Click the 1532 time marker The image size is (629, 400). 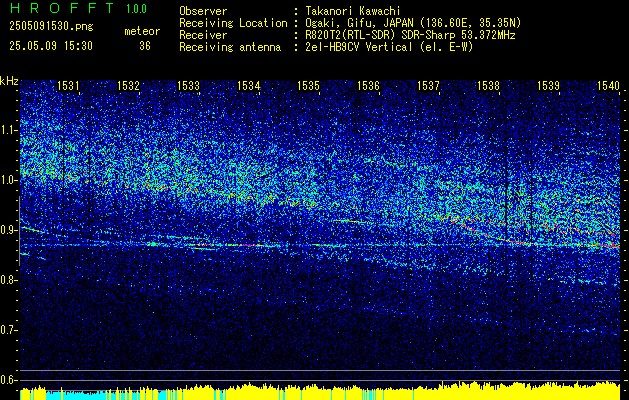click(x=128, y=85)
